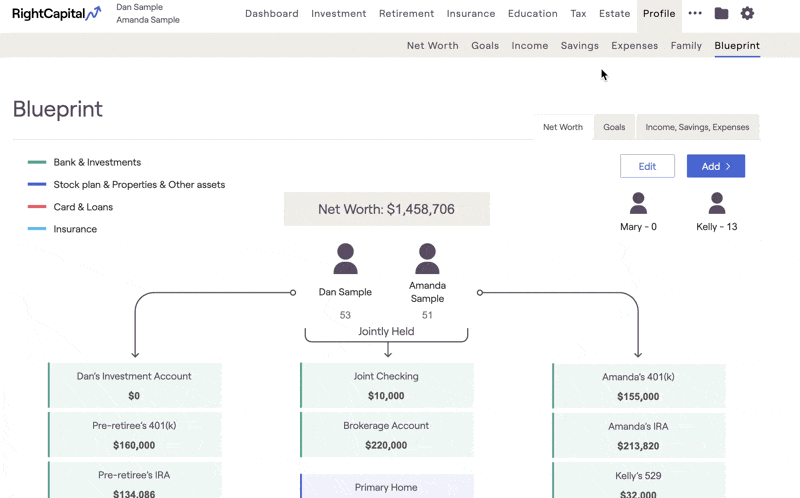
Task: Open the Family profile link
Action: pos(686,46)
